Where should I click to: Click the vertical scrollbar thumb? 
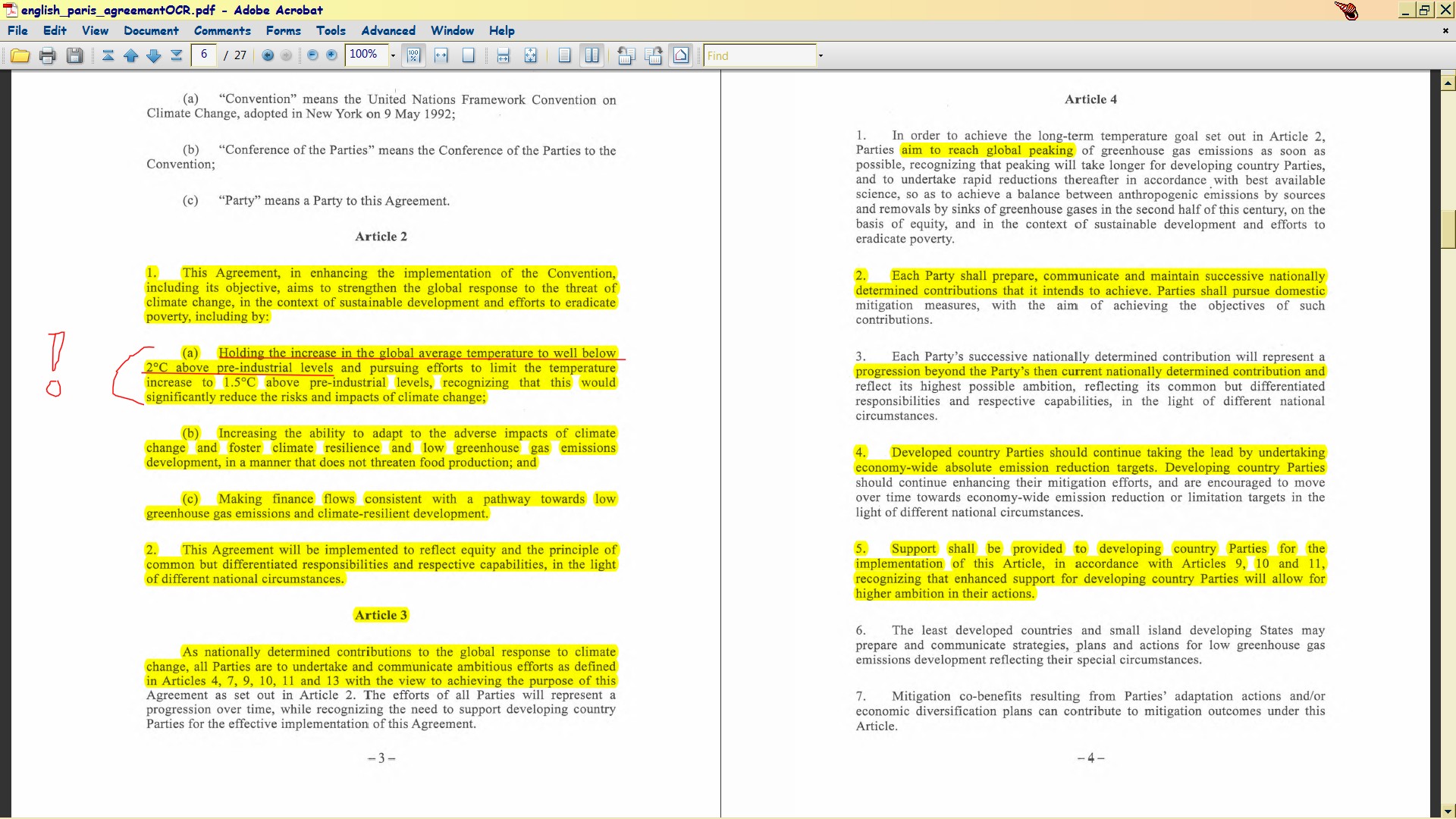[1448, 229]
